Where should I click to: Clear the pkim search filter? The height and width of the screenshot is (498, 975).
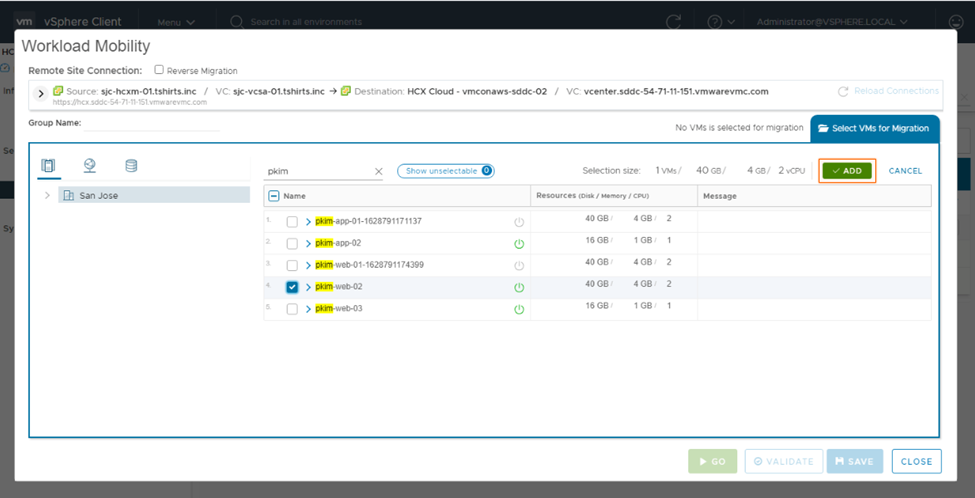coord(378,171)
